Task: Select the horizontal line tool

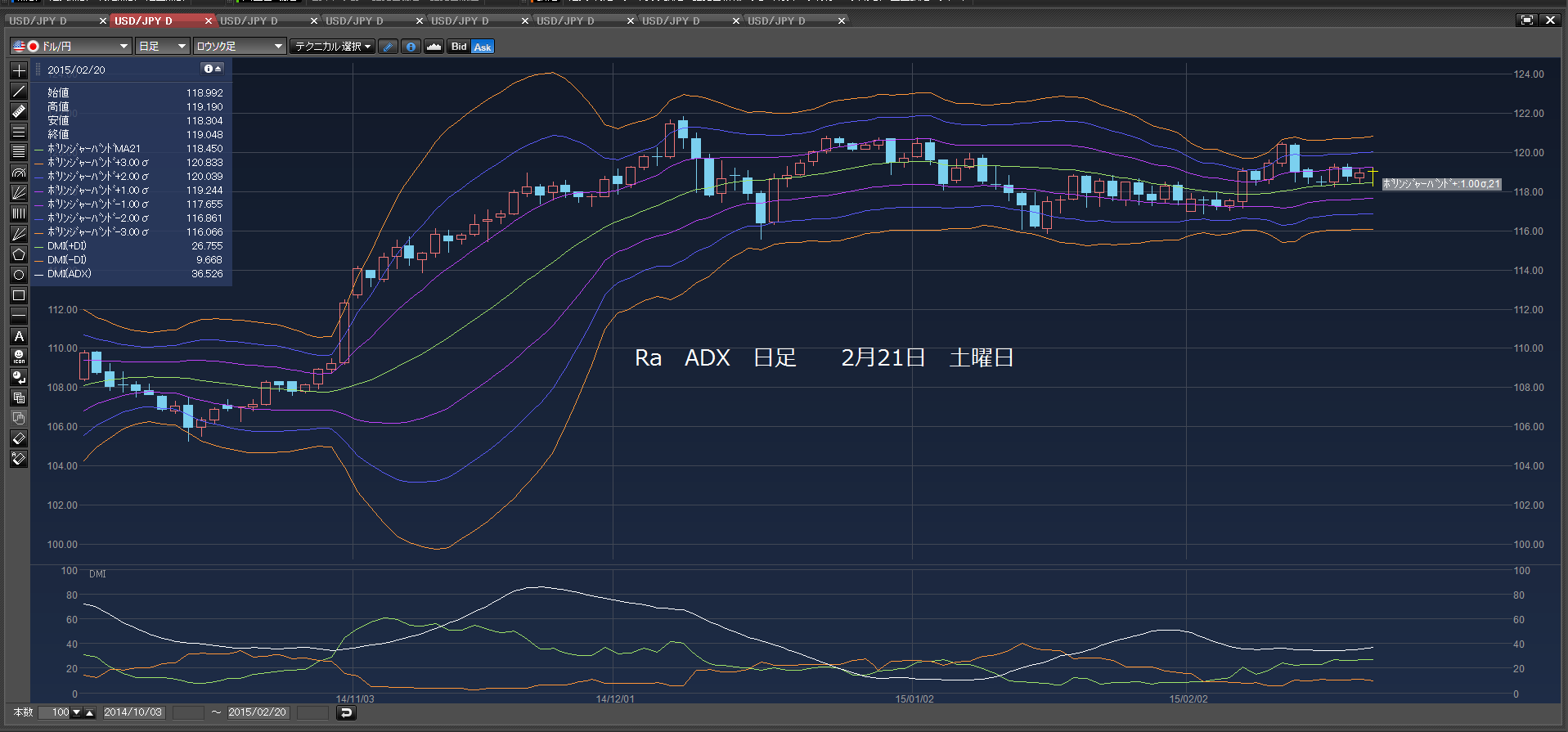Action: pyautogui.click(x=19, y=316)
